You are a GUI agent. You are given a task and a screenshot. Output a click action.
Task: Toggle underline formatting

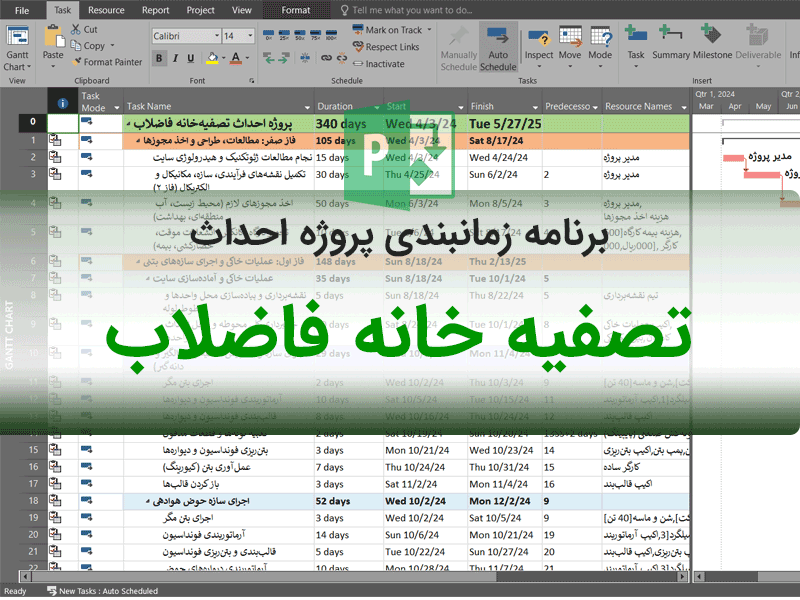[x=190, y=58]
